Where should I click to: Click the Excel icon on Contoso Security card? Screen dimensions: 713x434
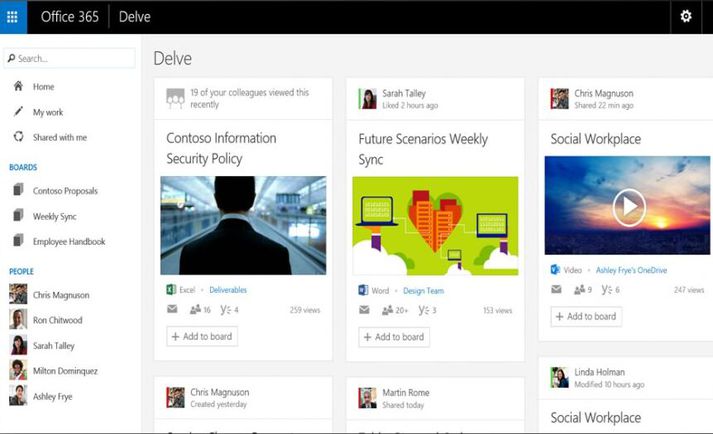click(171, 289)
